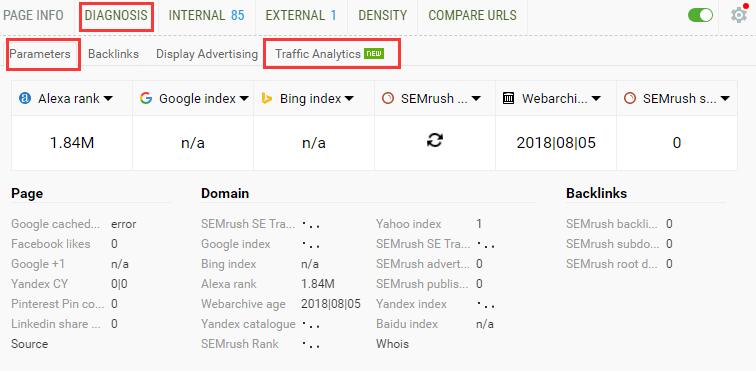Open the COMPARE URLS tab
756x371 pixels.
pos(472,15)
